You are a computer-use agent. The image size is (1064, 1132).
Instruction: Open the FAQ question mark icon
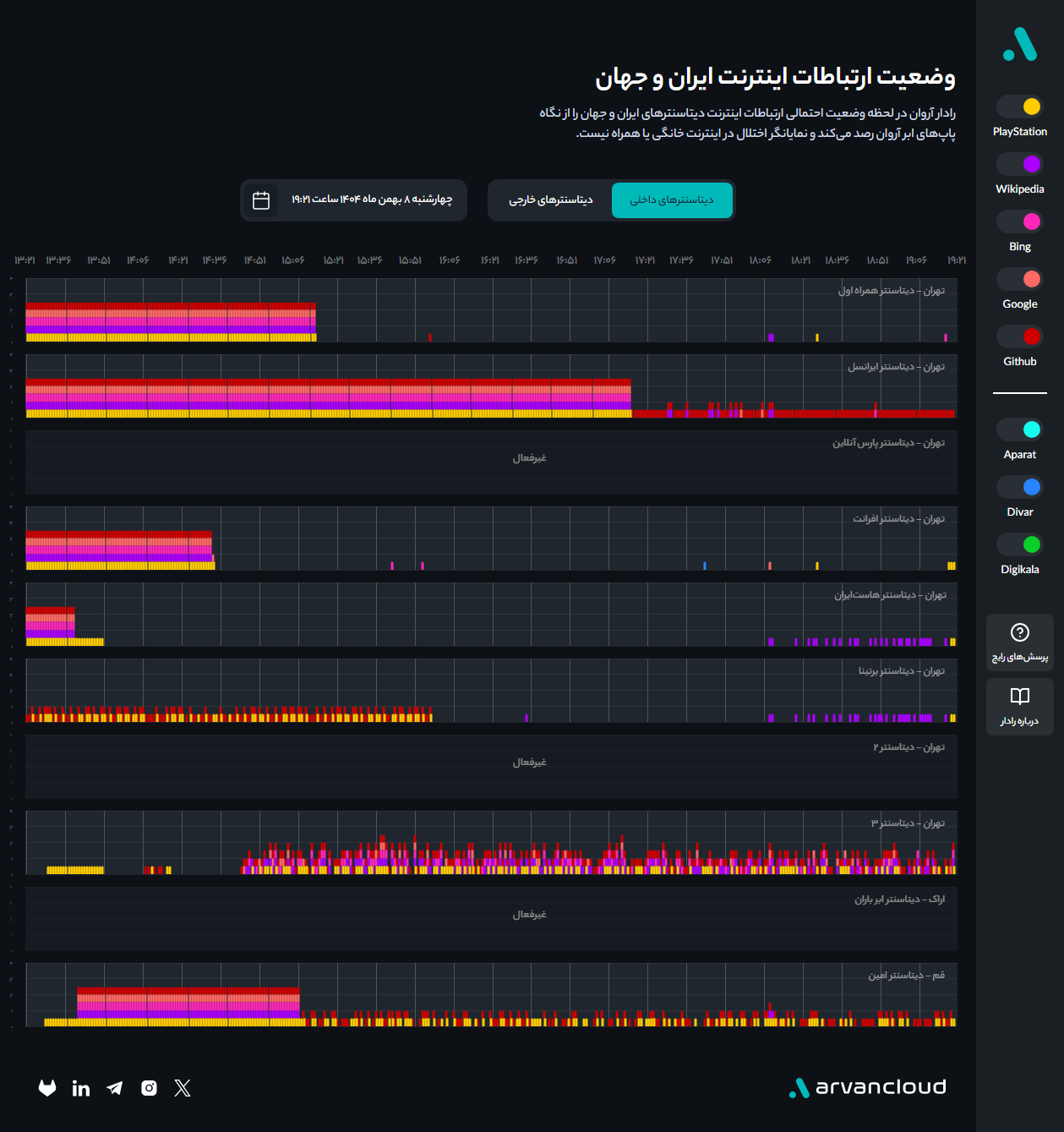click(x=1019, y=632)
